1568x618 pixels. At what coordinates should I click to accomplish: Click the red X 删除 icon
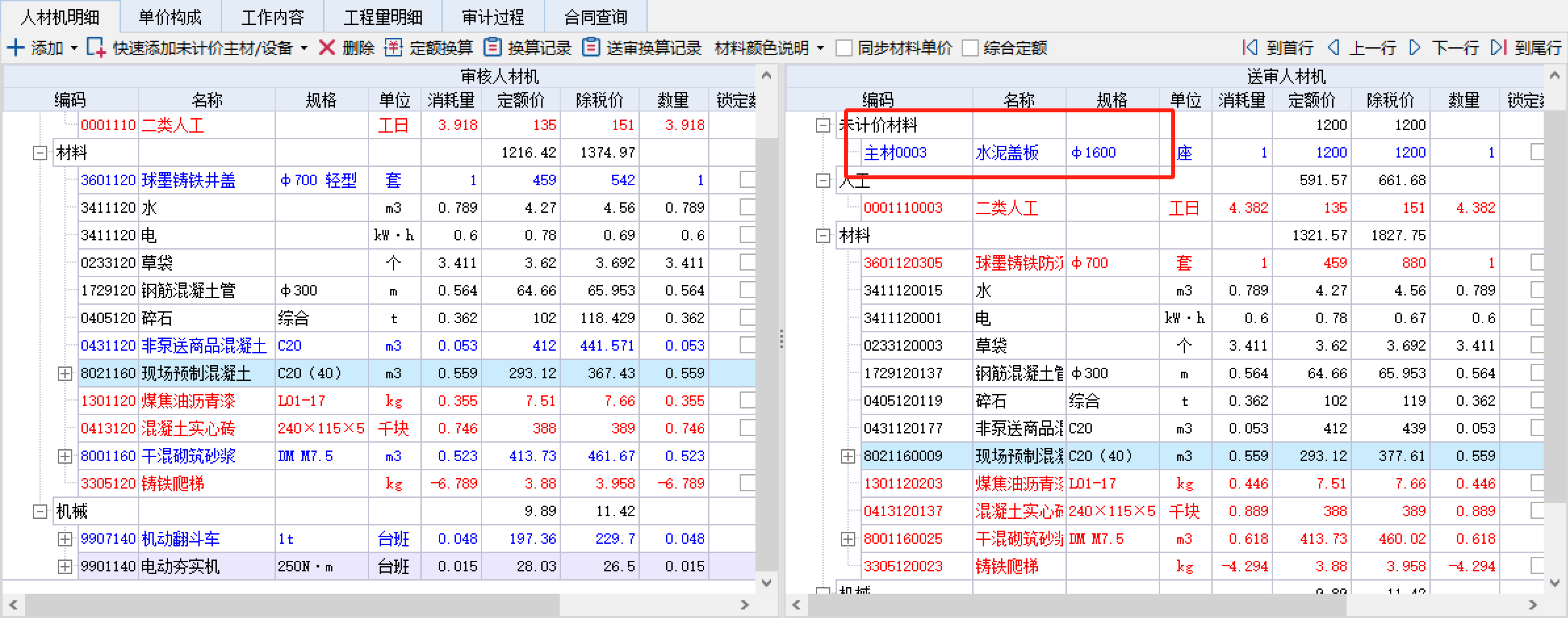[x=326, y=48]
